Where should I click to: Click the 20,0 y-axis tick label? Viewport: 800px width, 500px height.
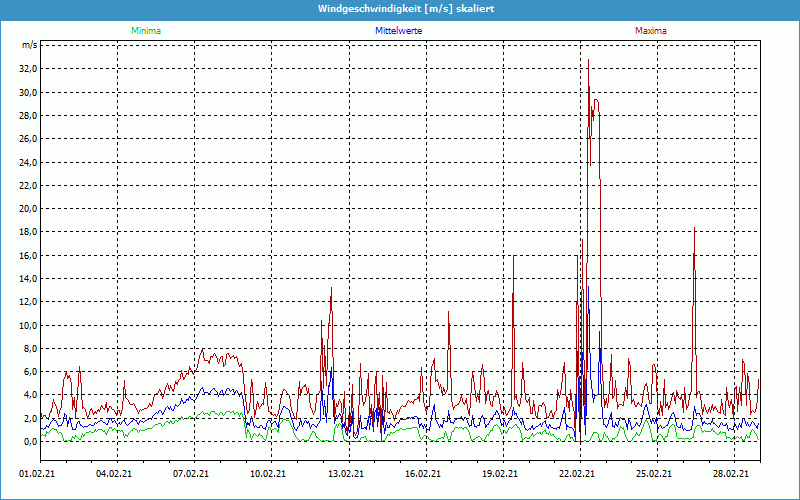28,209
